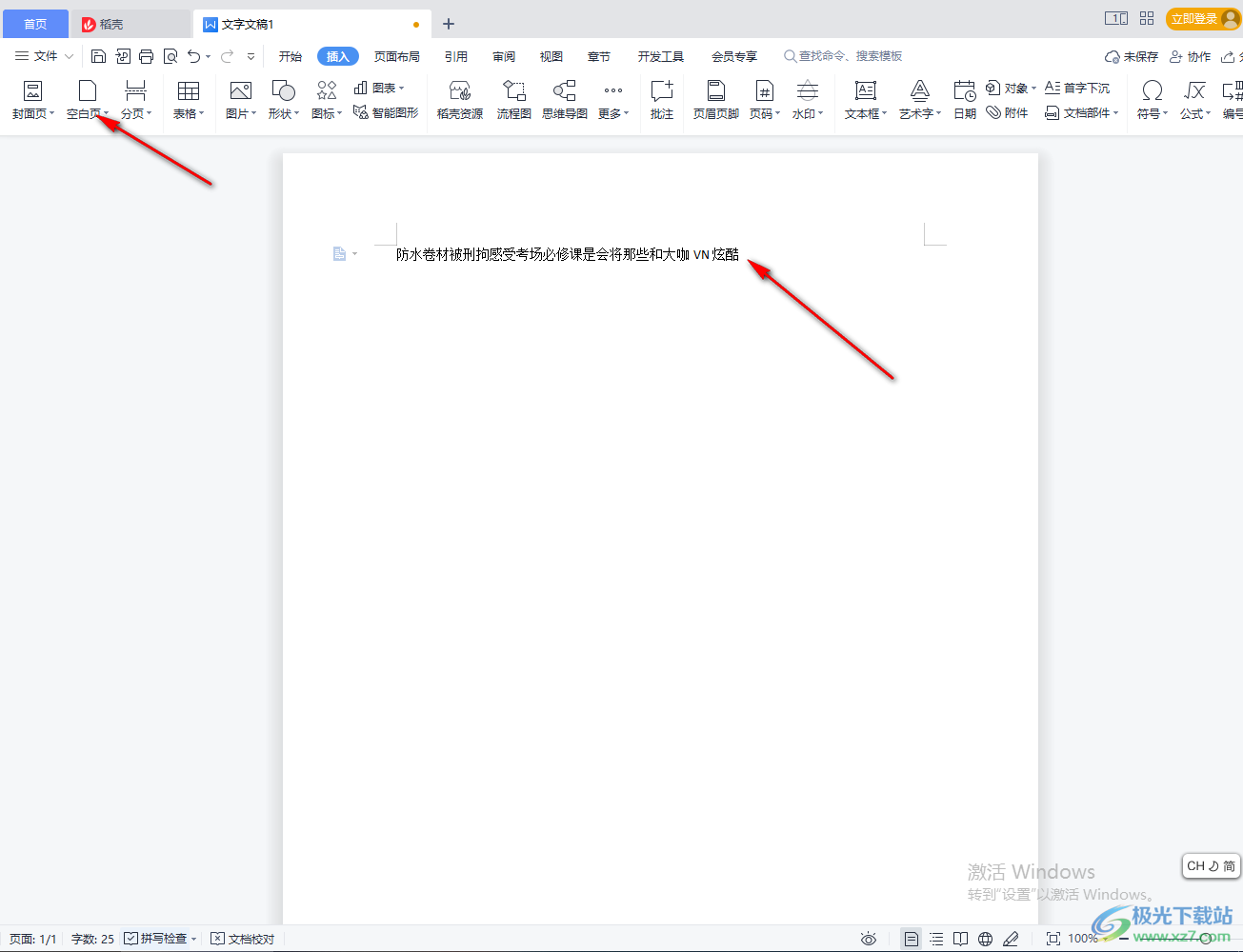
Task: Insert an attachment (附件)
Action: (1008, 112)
